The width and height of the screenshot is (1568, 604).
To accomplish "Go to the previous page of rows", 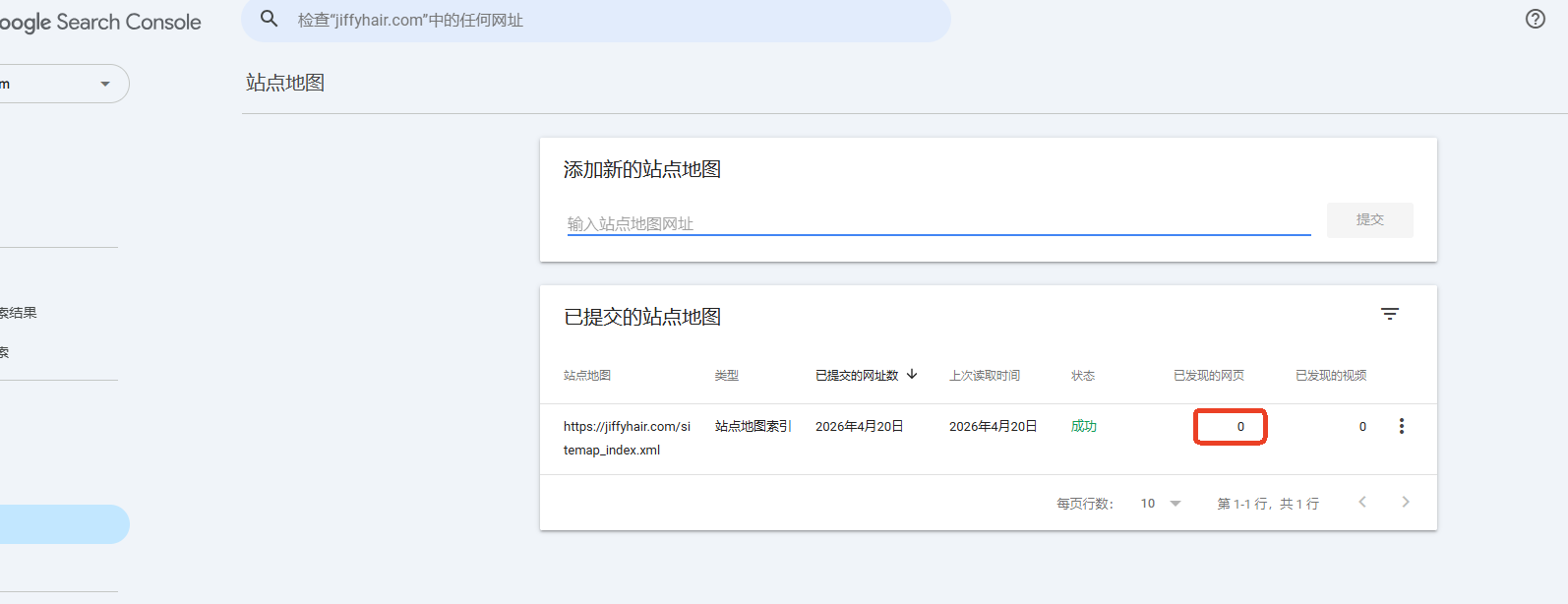I will pos(1362,503).
